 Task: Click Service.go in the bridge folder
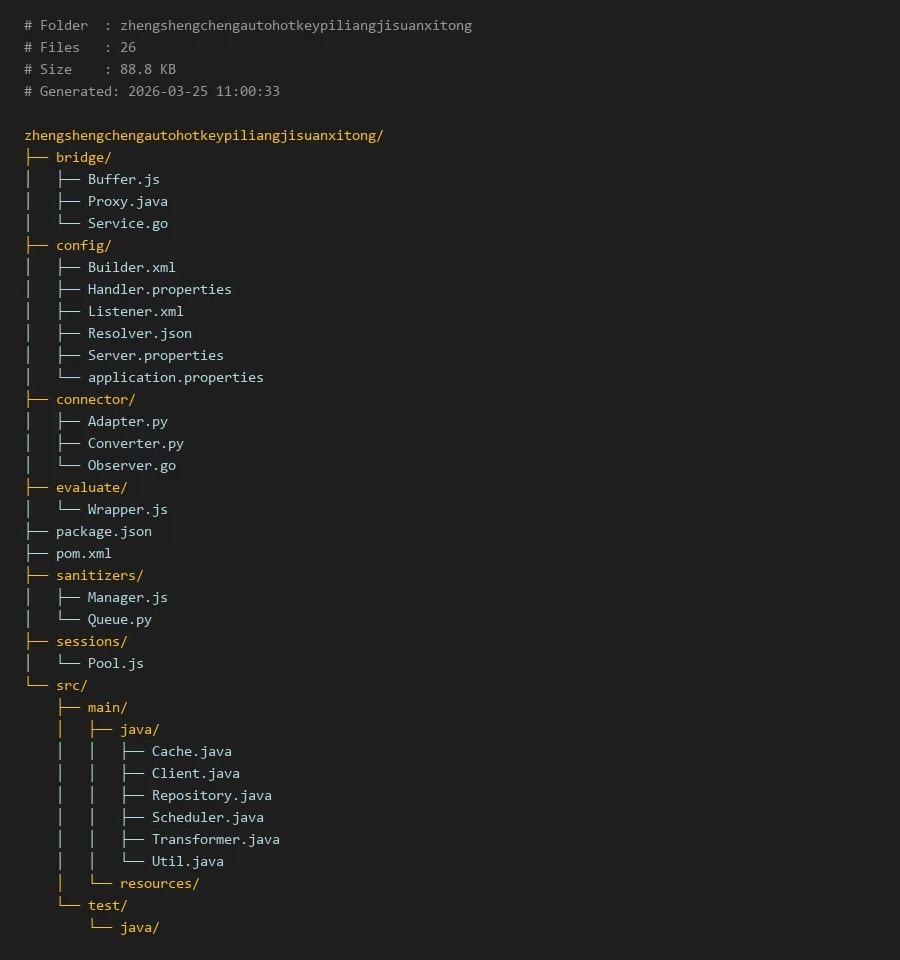[127, 223]
